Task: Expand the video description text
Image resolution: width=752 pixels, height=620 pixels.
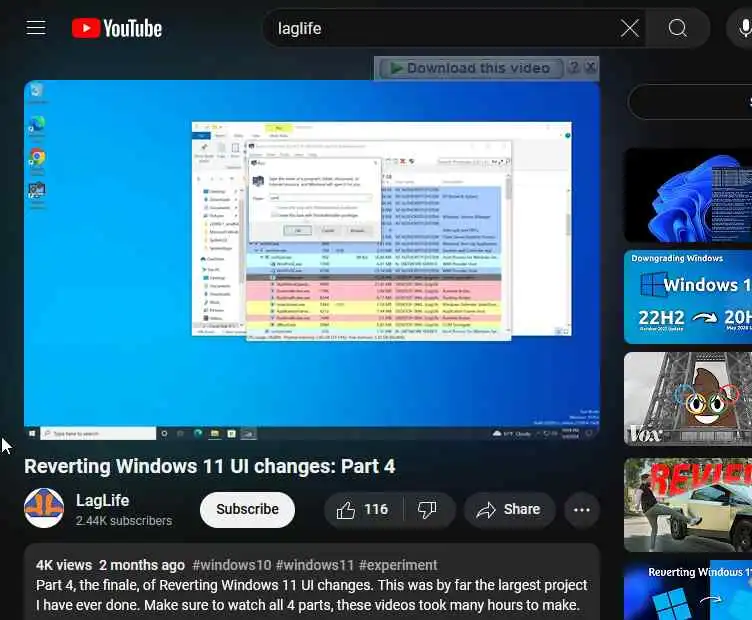Action: [312, 595]
